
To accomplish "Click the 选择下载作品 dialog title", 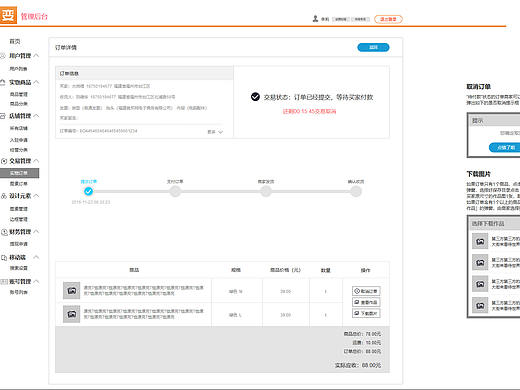I will 488,223.
